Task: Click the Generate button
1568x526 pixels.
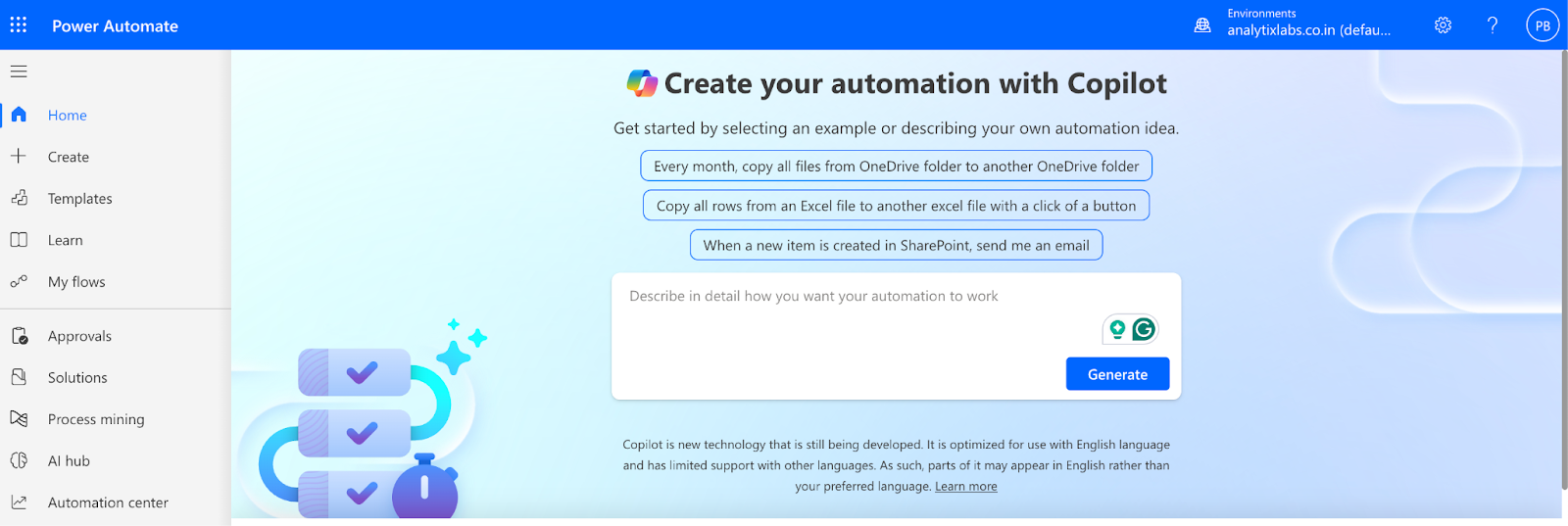Action: coord(1117,374)
